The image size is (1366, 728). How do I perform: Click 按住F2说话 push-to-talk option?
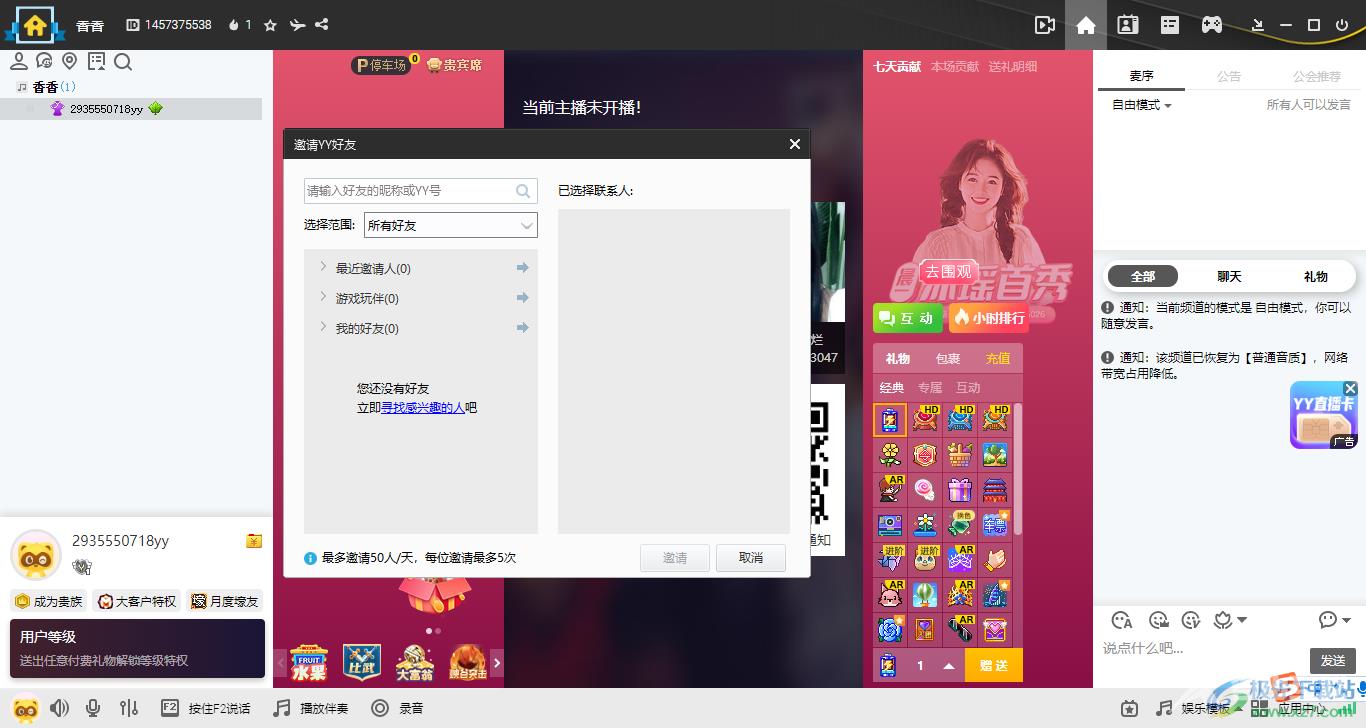tap(206, 708)
